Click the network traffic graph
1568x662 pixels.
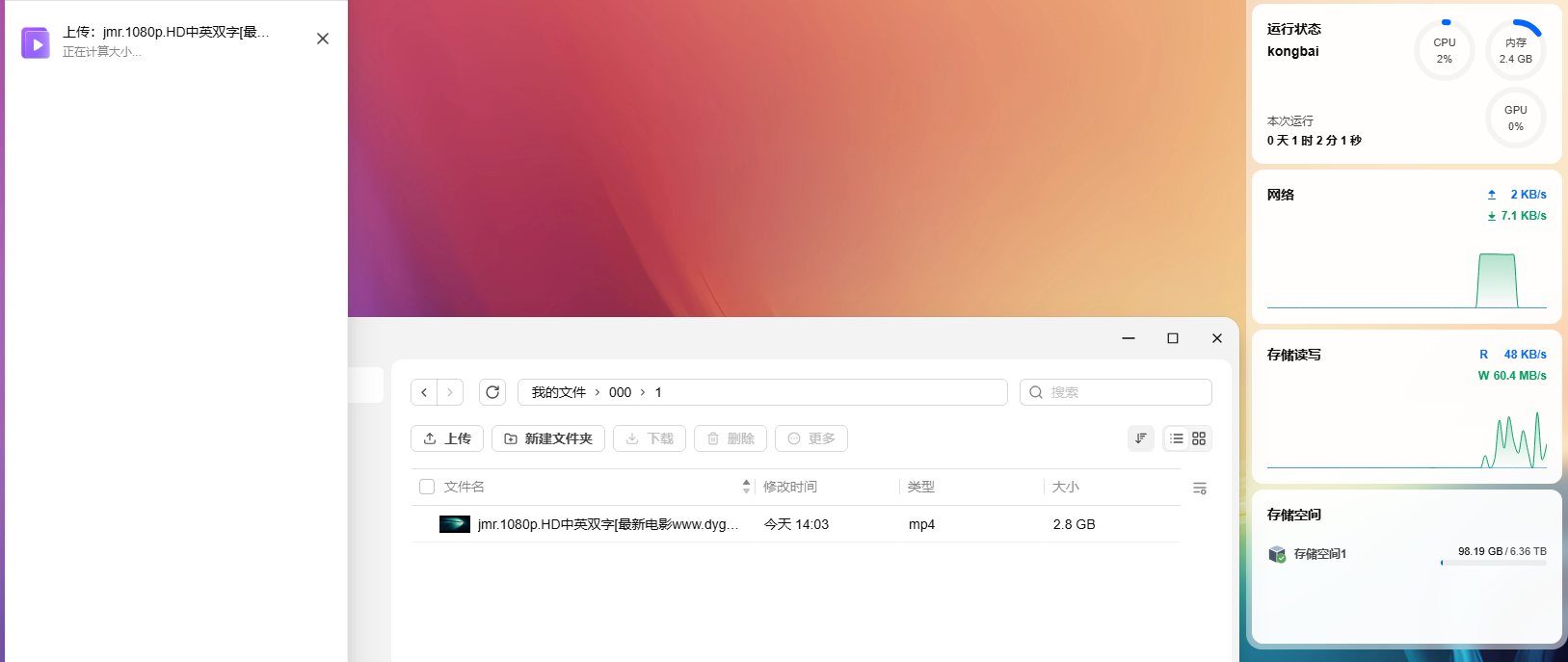[1407, 279]
